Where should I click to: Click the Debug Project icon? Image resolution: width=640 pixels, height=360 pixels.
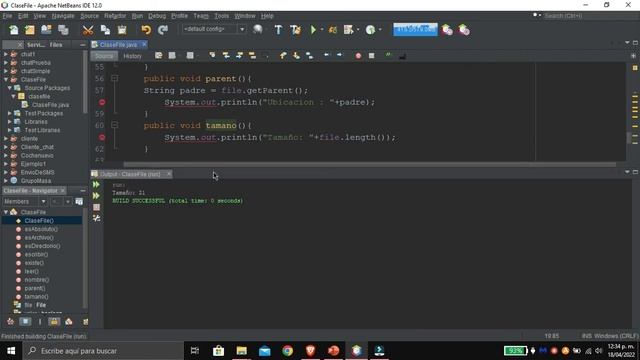click(x=333, y=30)
